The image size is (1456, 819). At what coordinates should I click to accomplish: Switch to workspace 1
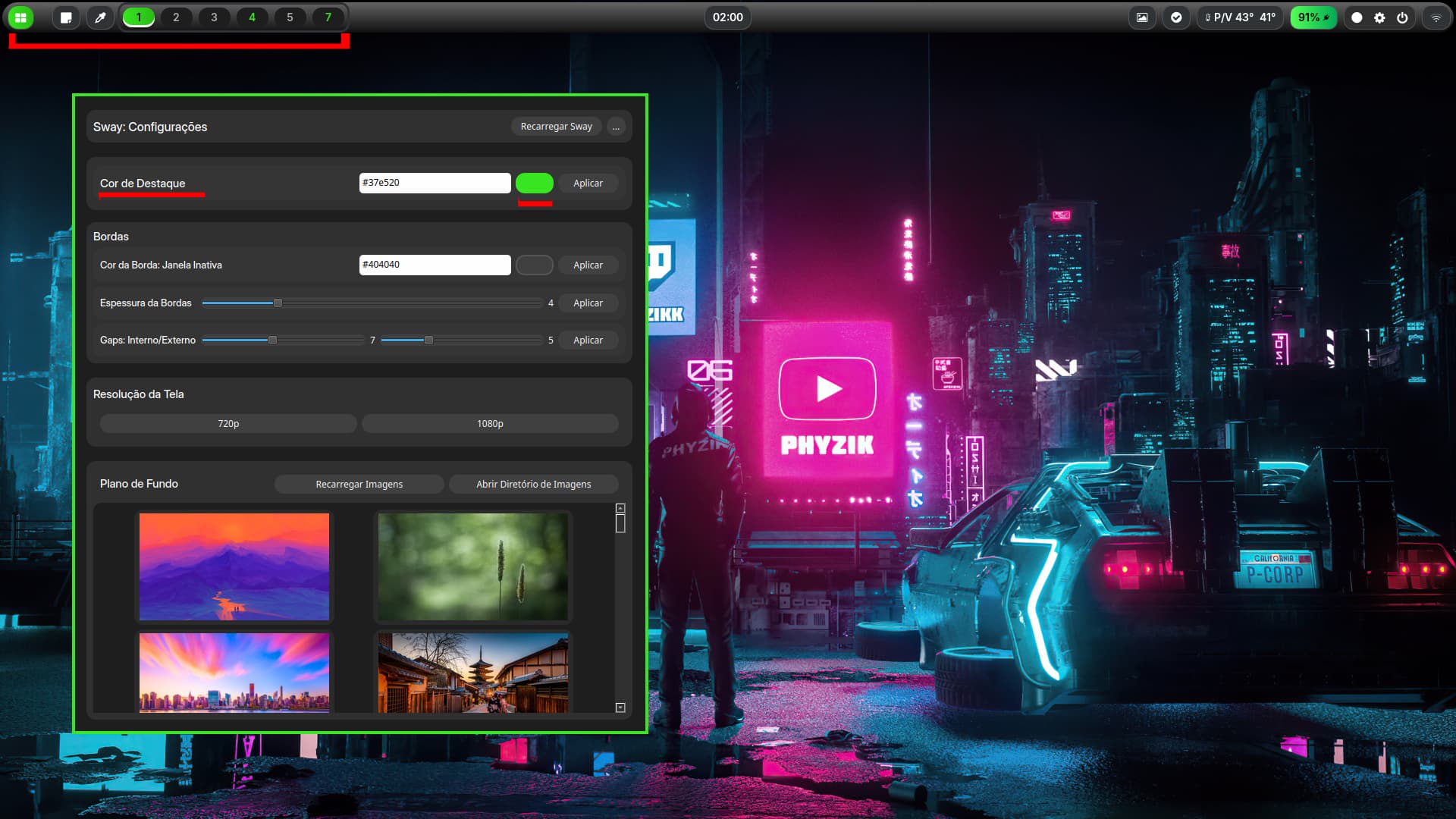click(139, 17)
